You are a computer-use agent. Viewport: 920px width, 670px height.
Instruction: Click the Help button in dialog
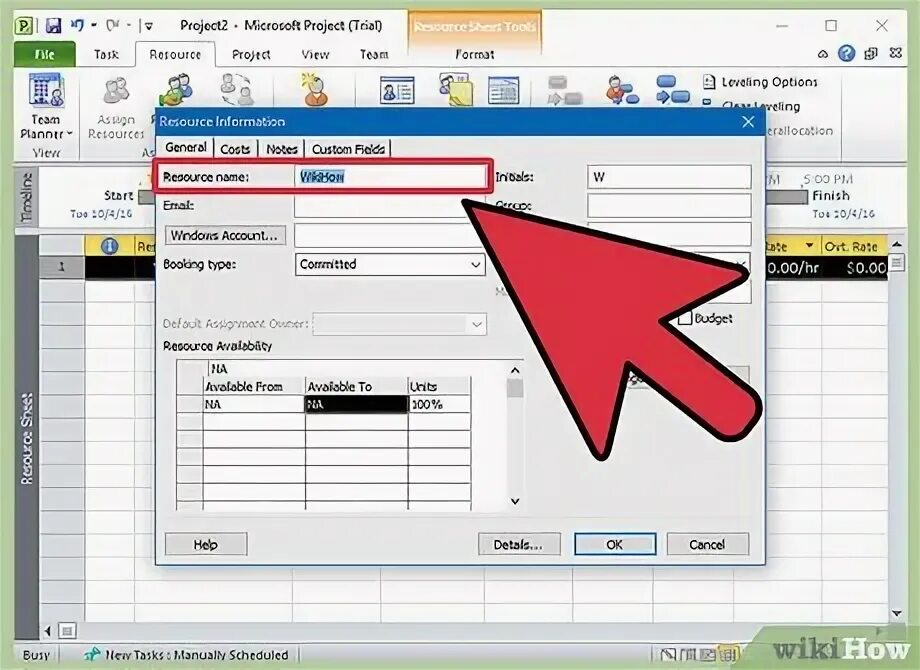205,544
